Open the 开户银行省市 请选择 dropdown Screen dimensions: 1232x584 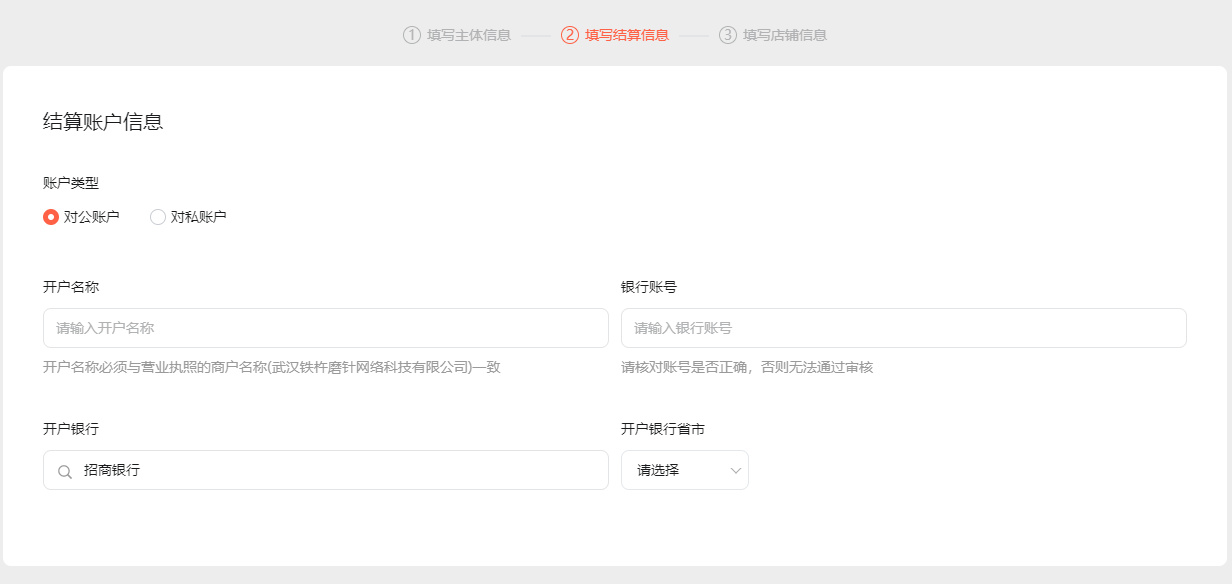point(685,470)
